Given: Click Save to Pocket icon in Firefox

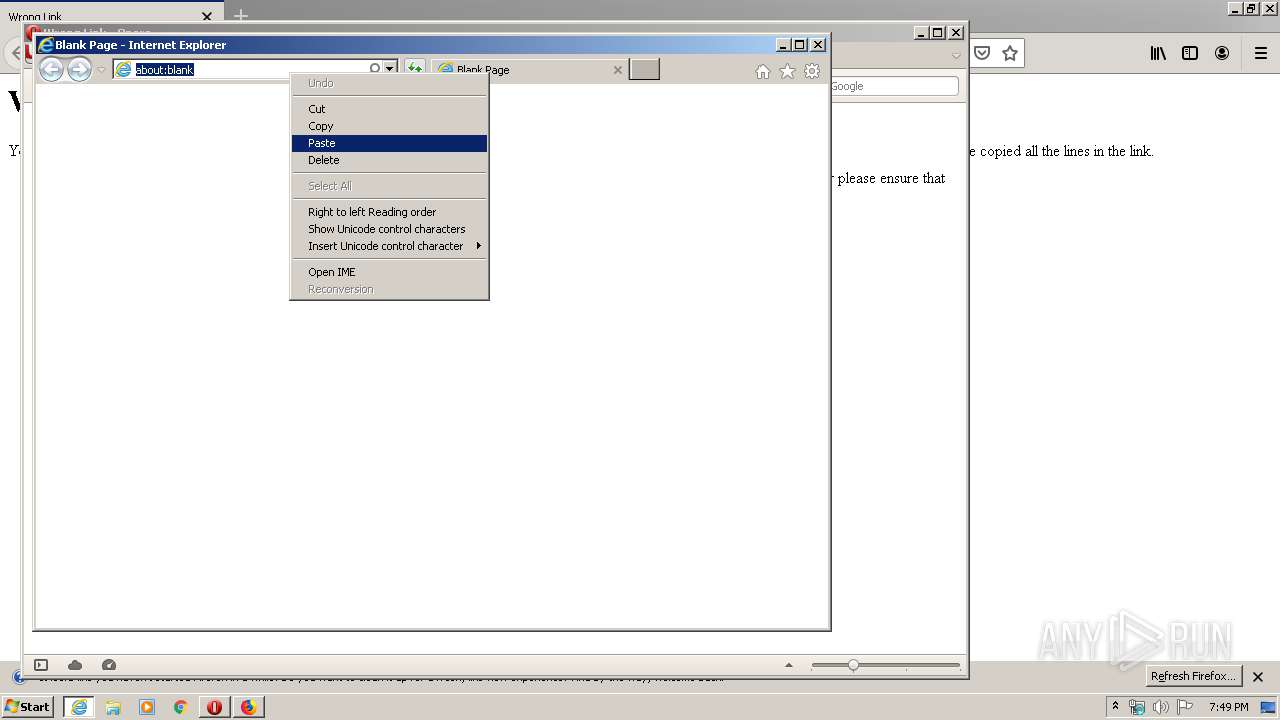Looking at the screenshot, I should tap(982, 53).
